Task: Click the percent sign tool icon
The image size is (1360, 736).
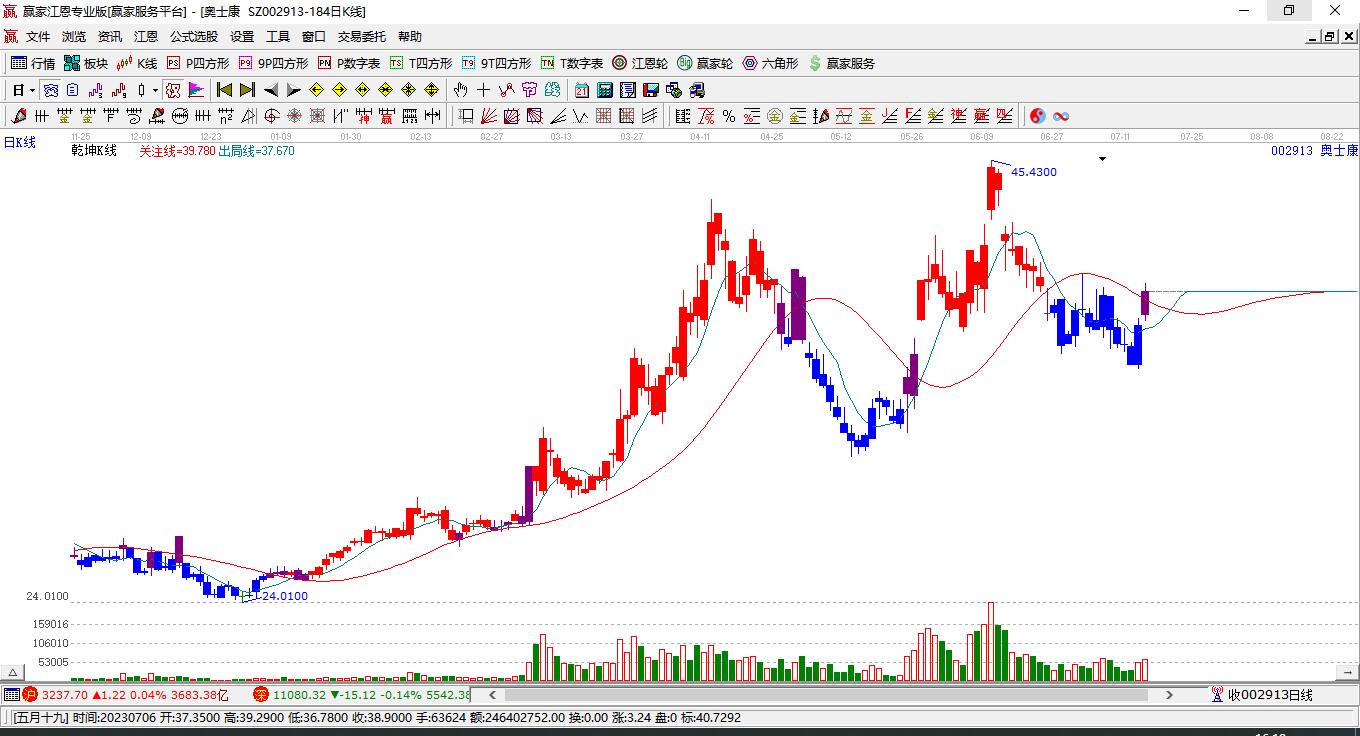Action: 729,116
